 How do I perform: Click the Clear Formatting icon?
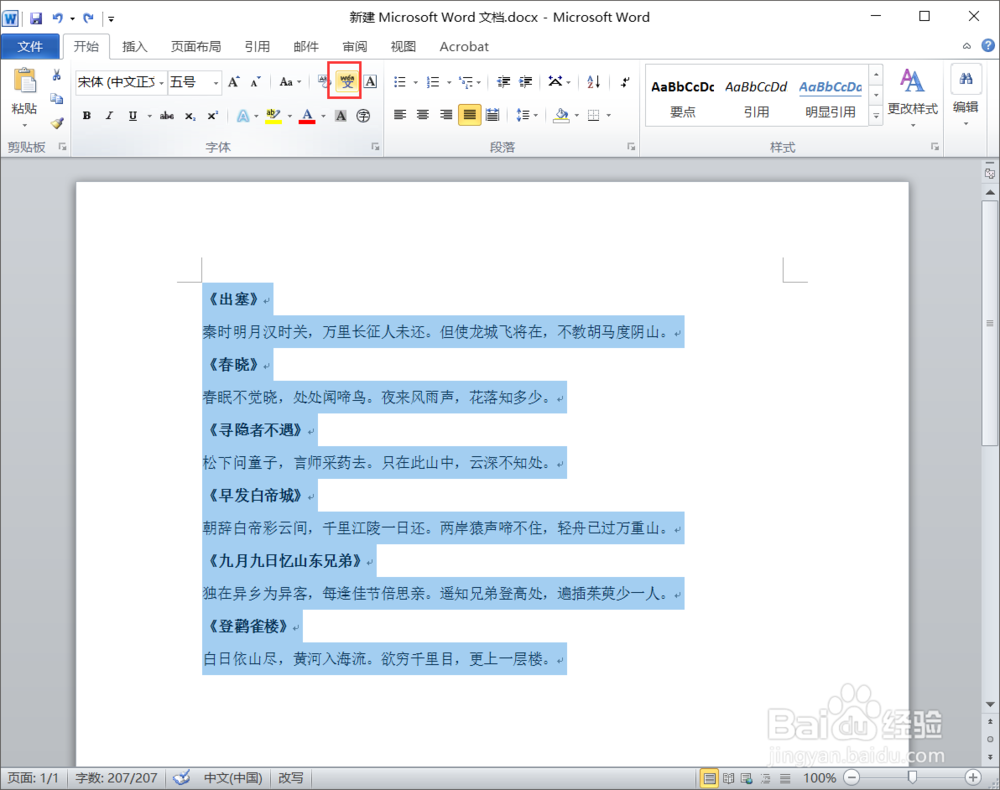coord(322,82)
